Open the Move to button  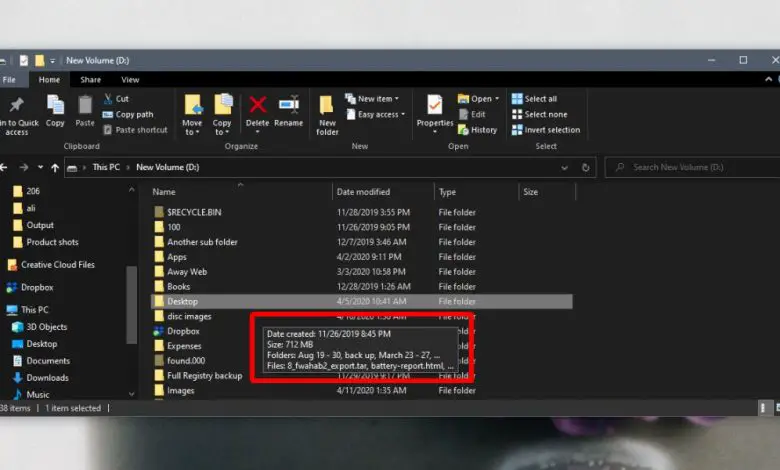(192, 114)
